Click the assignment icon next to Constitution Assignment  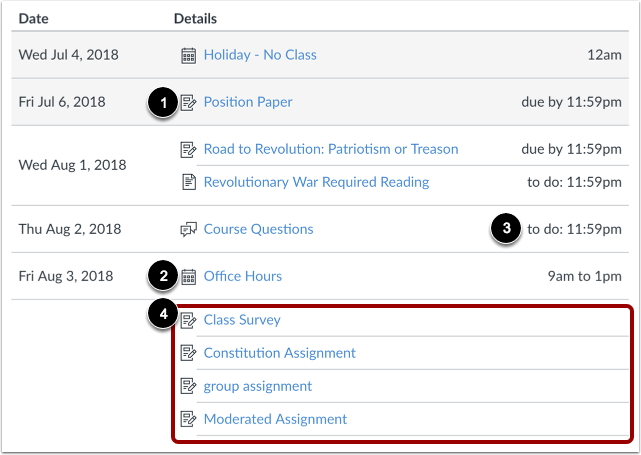click(188, 353)
